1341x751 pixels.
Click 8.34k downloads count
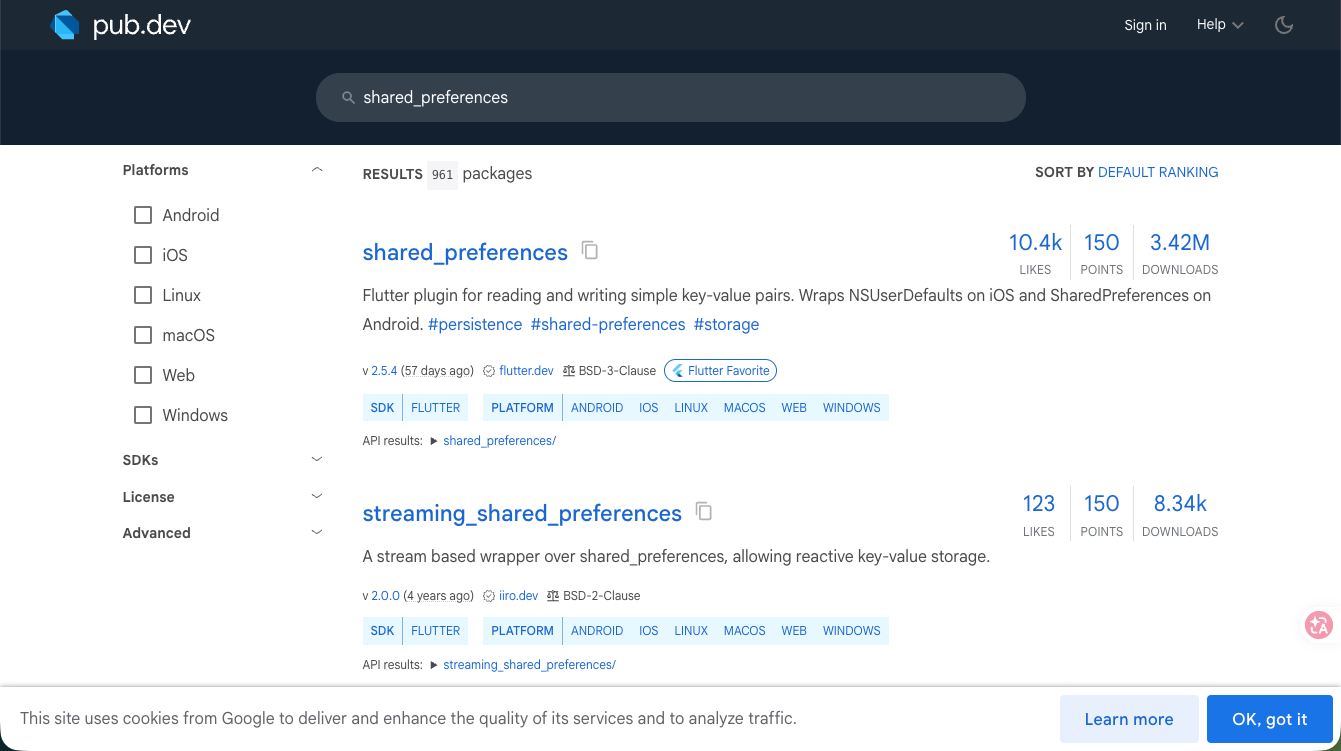tap(1180, 504)
